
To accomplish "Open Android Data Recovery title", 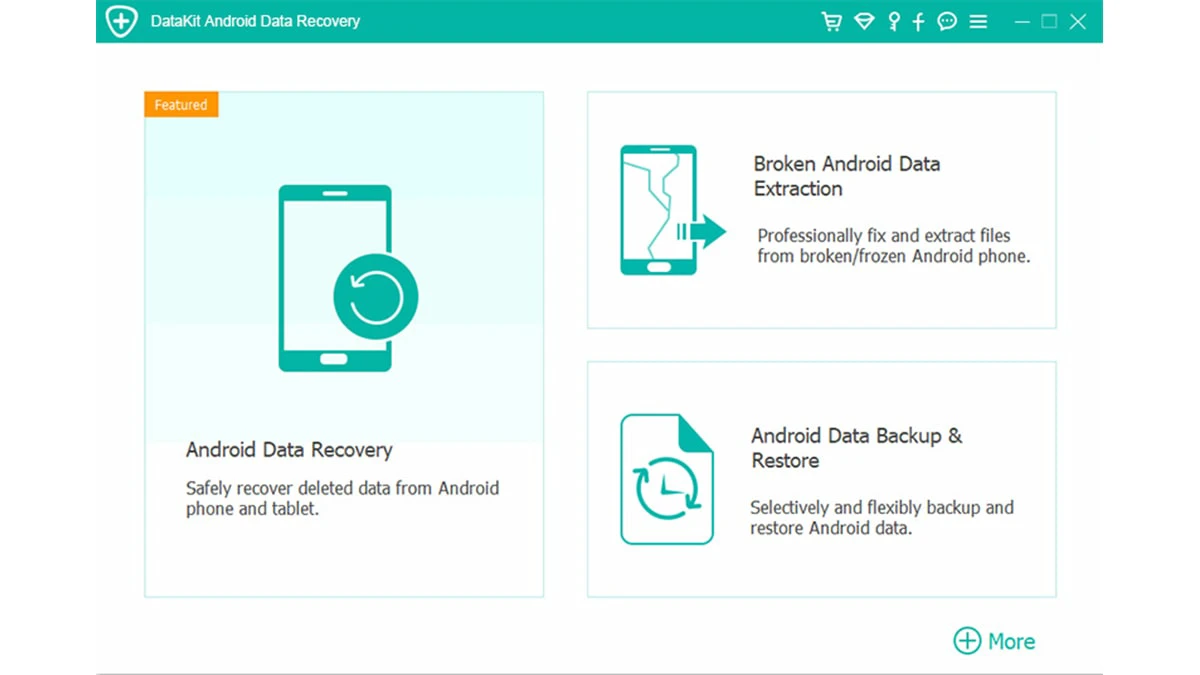I will pyautogui.click(x=289, y=450).
